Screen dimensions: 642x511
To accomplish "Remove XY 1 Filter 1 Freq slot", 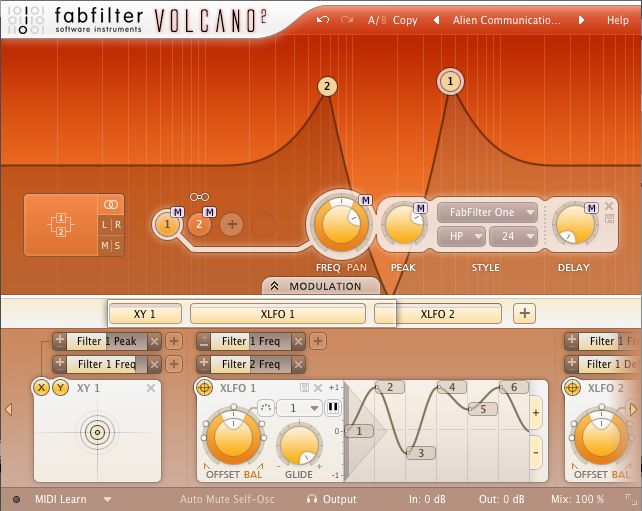I will click(x=154, y=364).
